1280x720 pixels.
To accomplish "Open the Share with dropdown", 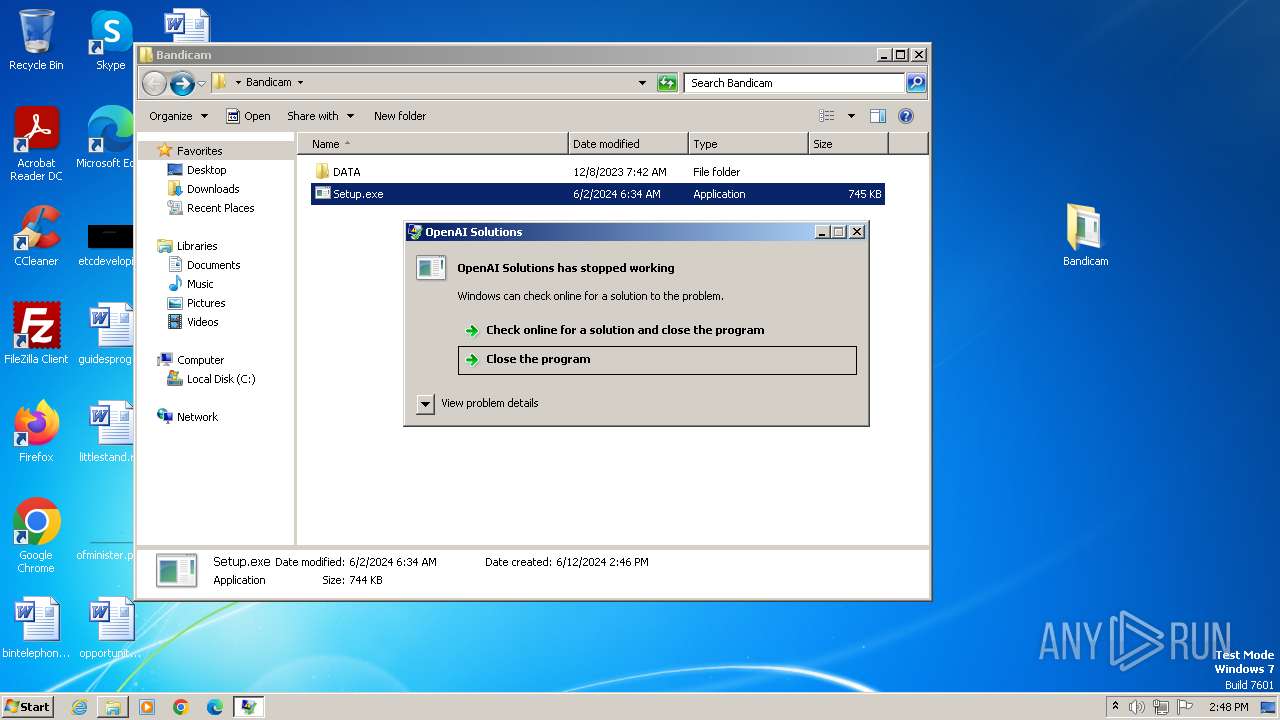I will coord(320,116).
